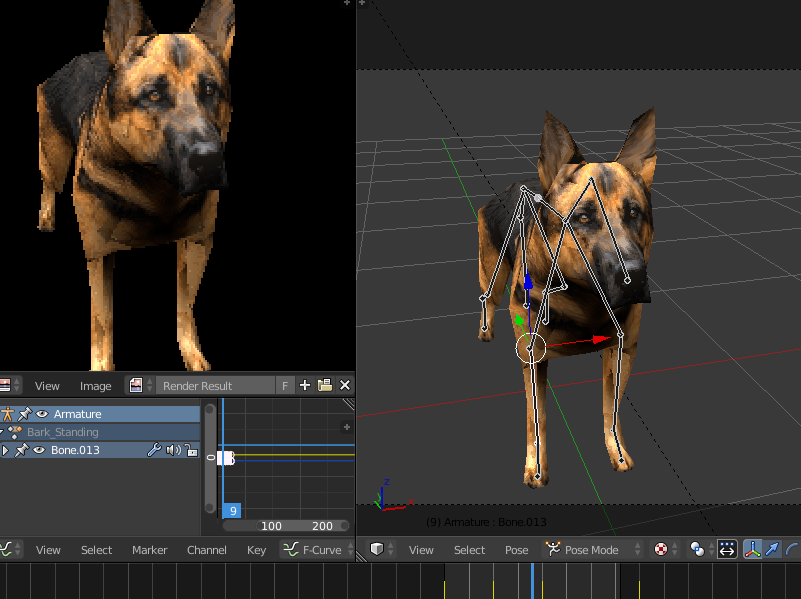Screen dimensions: 801x599
Task: Toggle visibility of Armature channel
Action: (41, 414)
